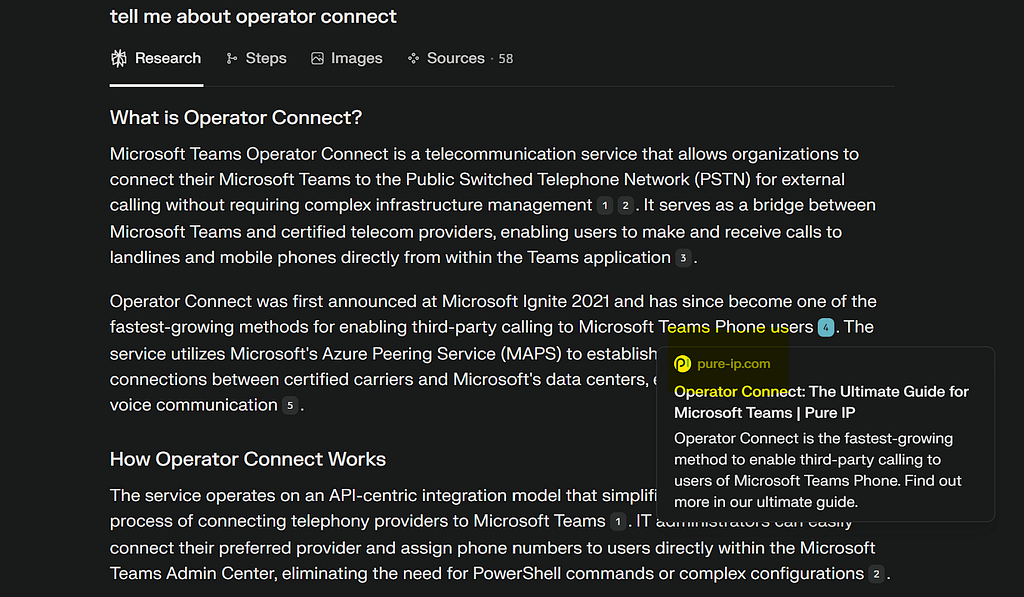View the Sources tab with 58 sources

pos(460,58)
